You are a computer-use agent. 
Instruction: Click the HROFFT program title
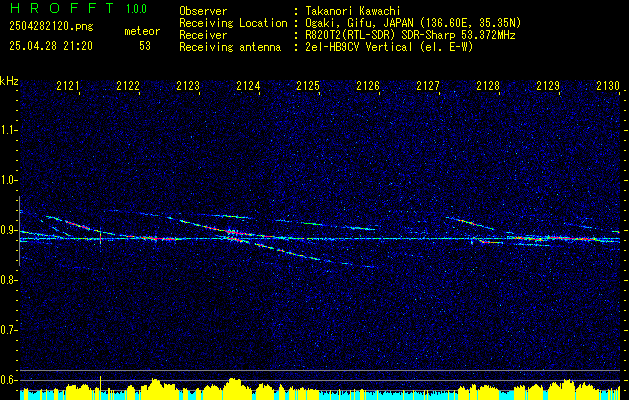point(61,8)
